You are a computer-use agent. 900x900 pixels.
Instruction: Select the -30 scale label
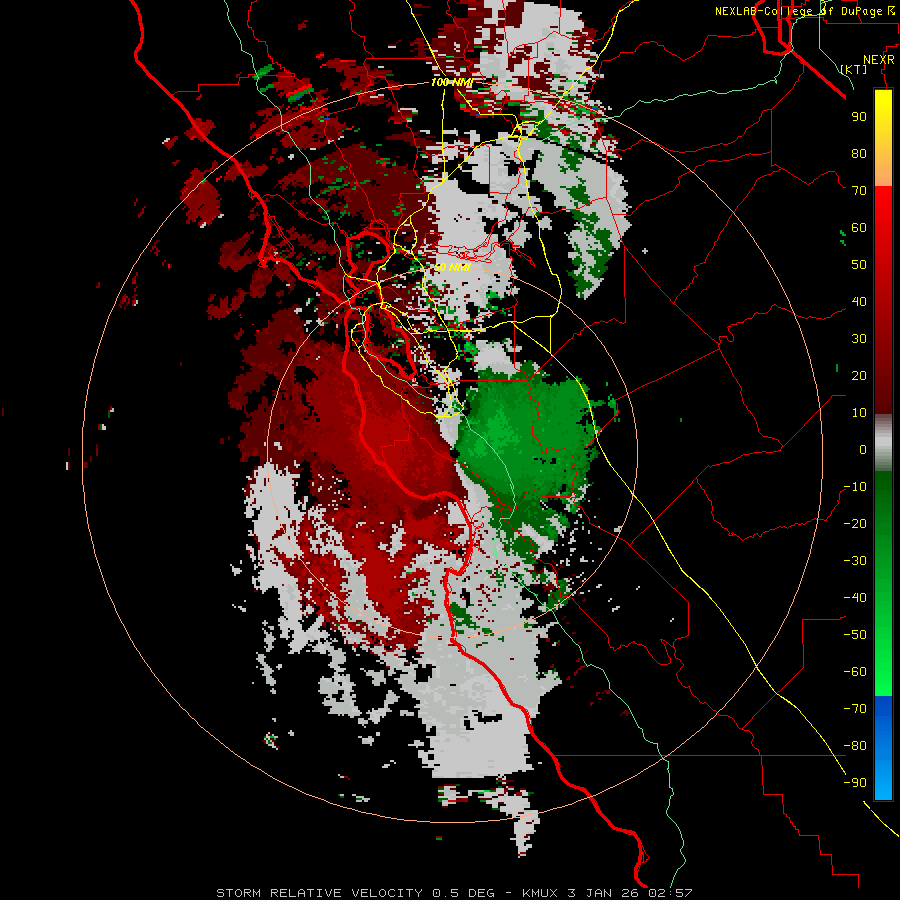pyautogui.click(x=855, y=561)
